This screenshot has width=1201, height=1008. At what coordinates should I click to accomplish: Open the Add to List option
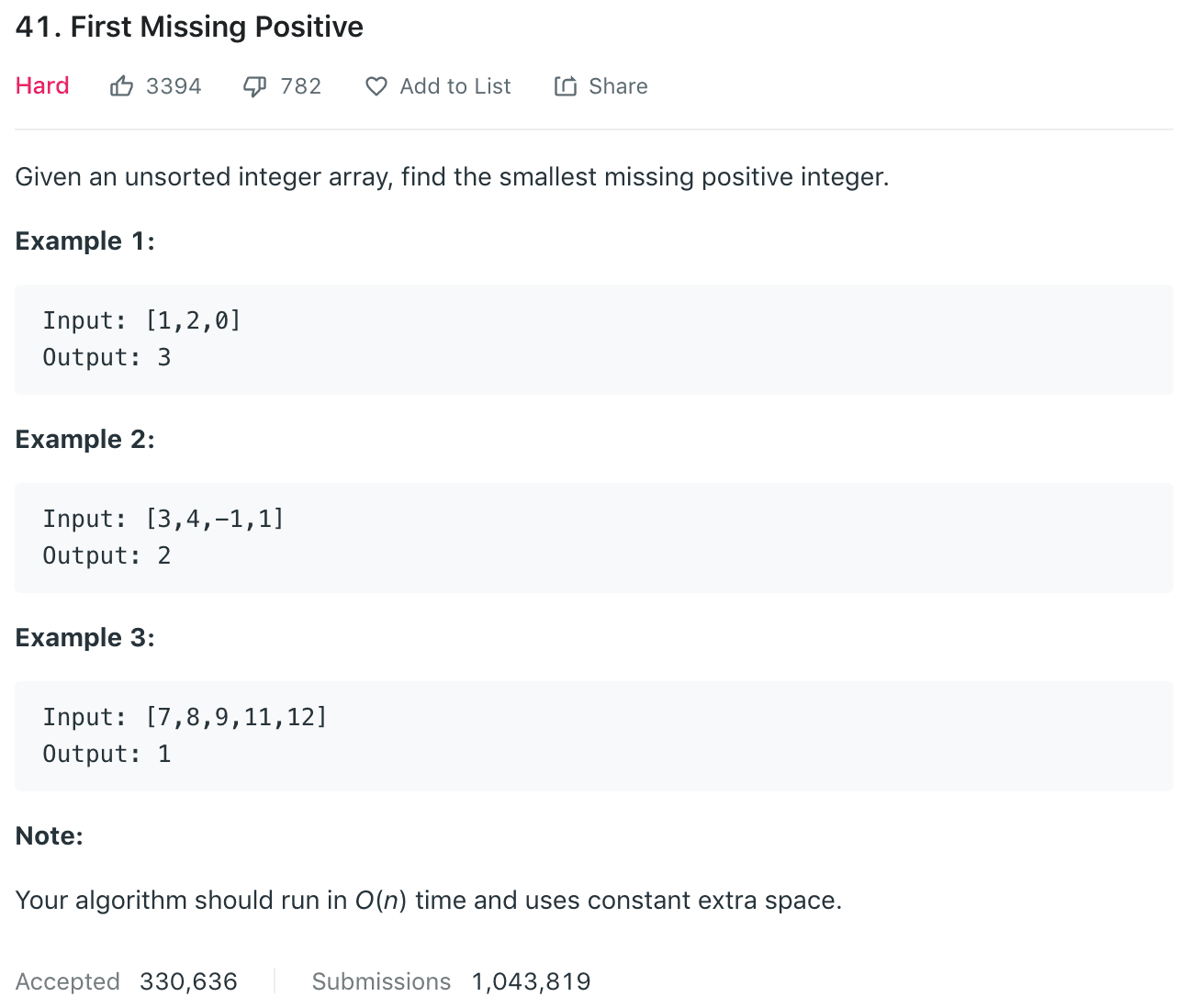click(x=455, y=86)
